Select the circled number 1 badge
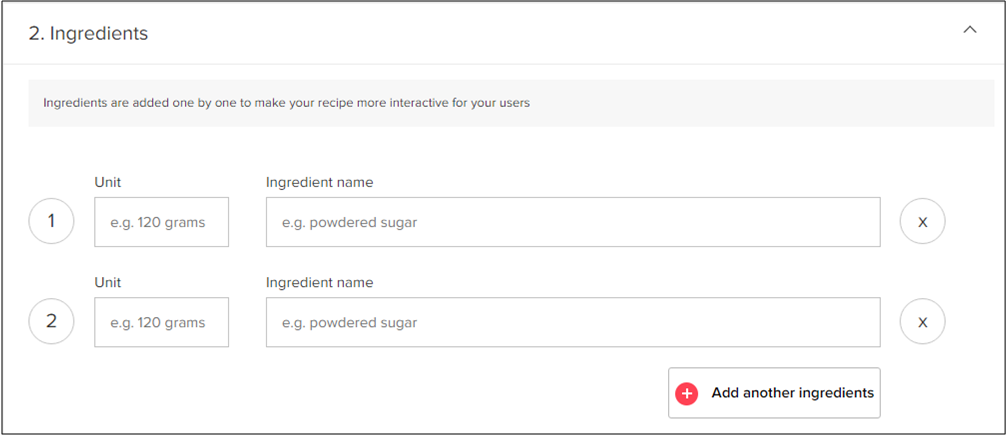 [x=51, y=221]
